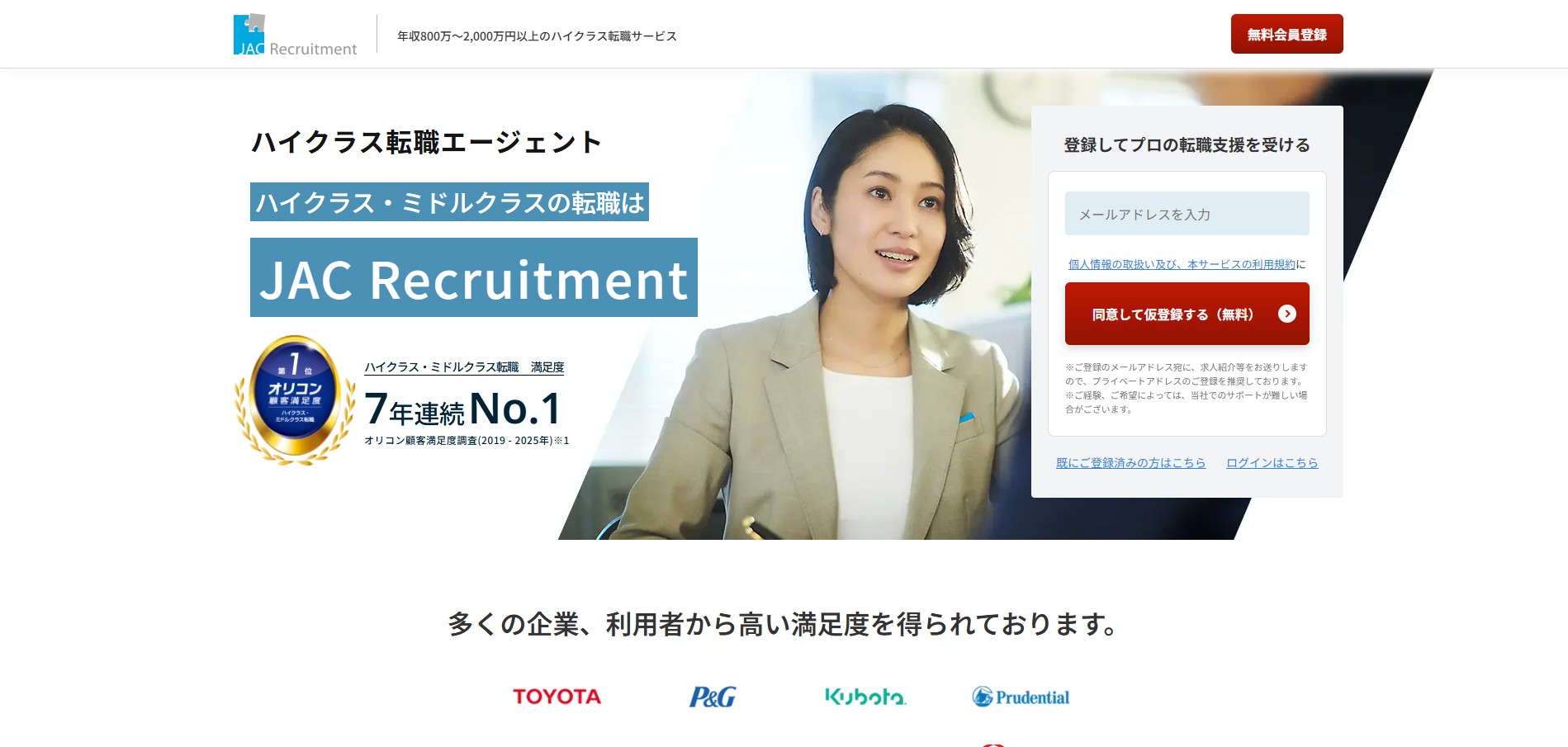Click the 7年連続No.1 text
This screenshot has height=747, width=1568.
(463, 409)
